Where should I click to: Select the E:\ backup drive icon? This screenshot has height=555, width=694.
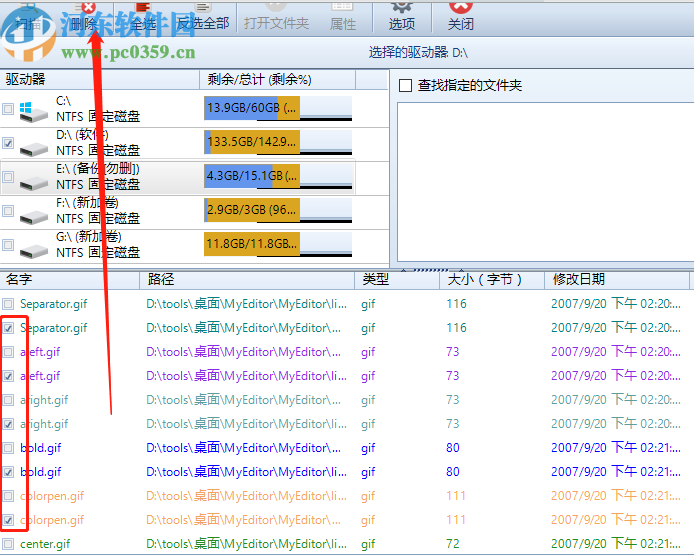pyautogui.click(x=33, y=177)
